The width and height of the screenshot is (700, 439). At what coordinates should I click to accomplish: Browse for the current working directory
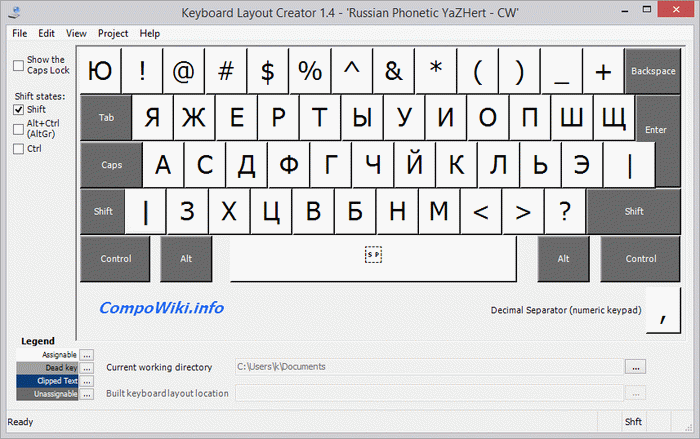click(635, 367)
